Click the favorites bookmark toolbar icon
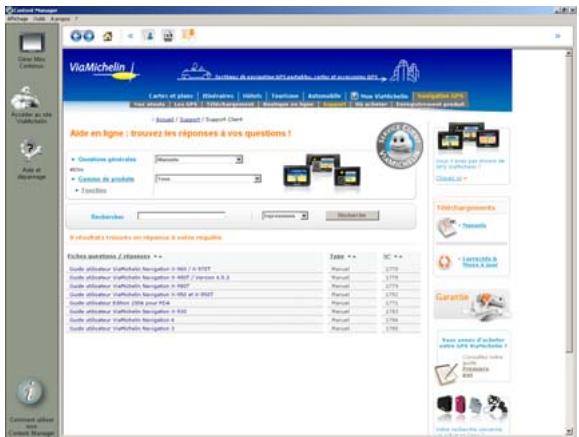 point(188,35)
